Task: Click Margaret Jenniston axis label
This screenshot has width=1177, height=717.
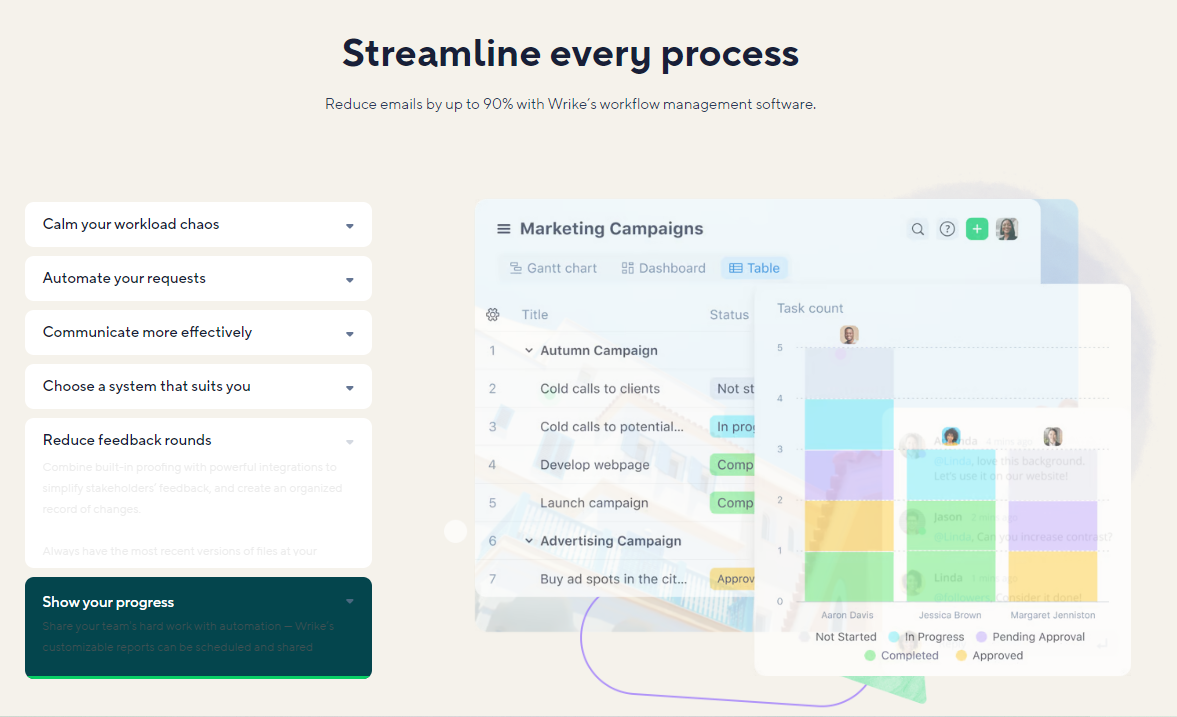Action: pyautogui.click(x=1052, y=615)
